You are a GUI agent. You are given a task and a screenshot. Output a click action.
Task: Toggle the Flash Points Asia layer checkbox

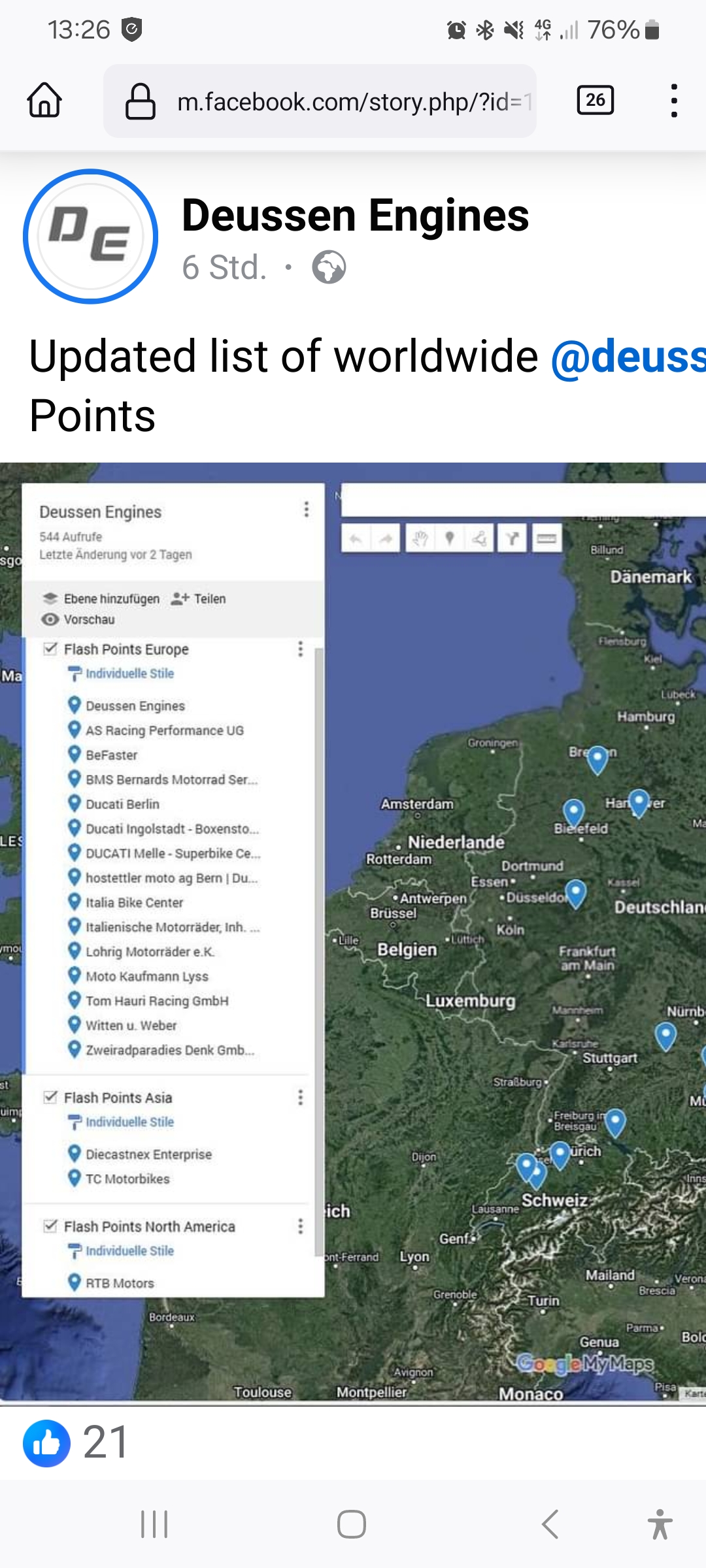tap(50, 1097)
